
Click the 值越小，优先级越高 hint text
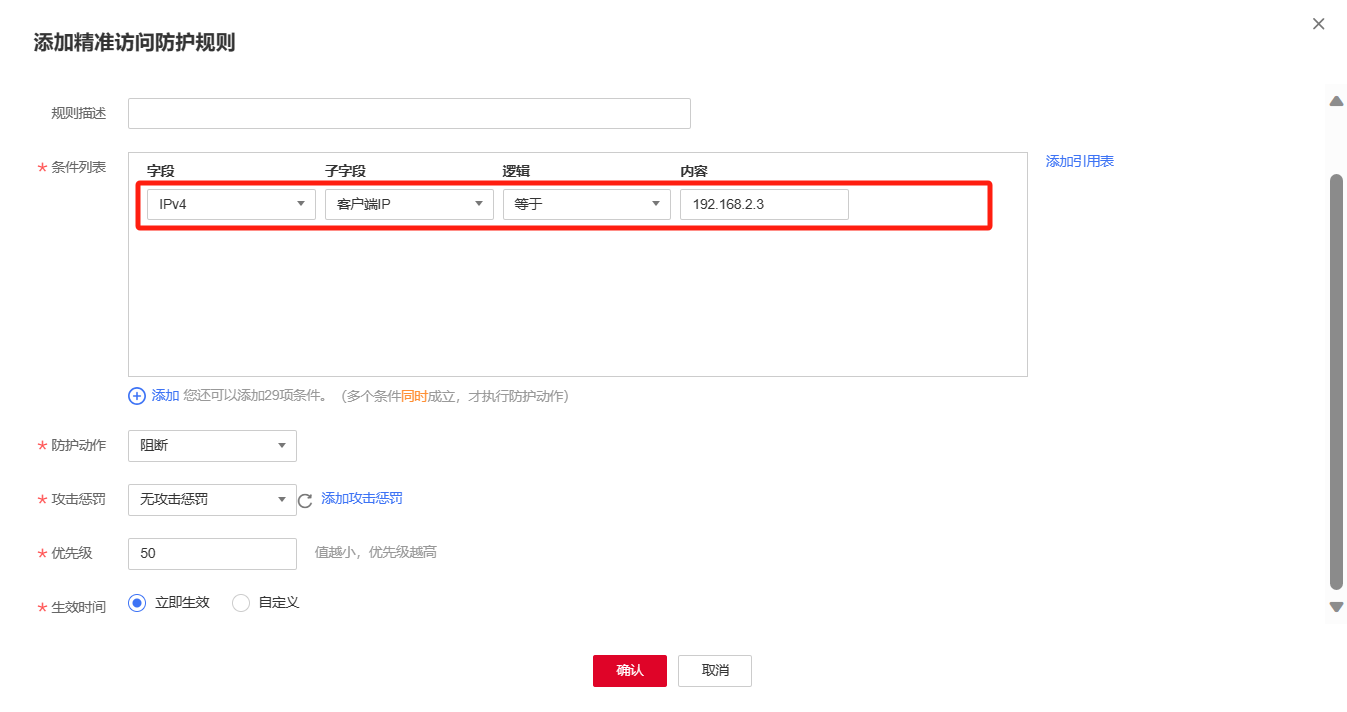pyautogui.click(x=376, y=552)
